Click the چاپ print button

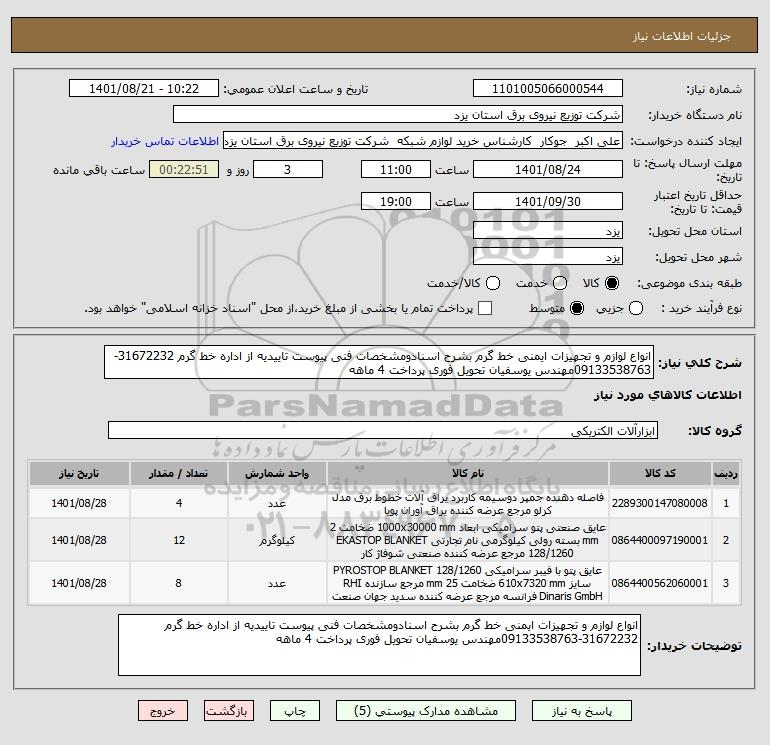click(295, 711)
